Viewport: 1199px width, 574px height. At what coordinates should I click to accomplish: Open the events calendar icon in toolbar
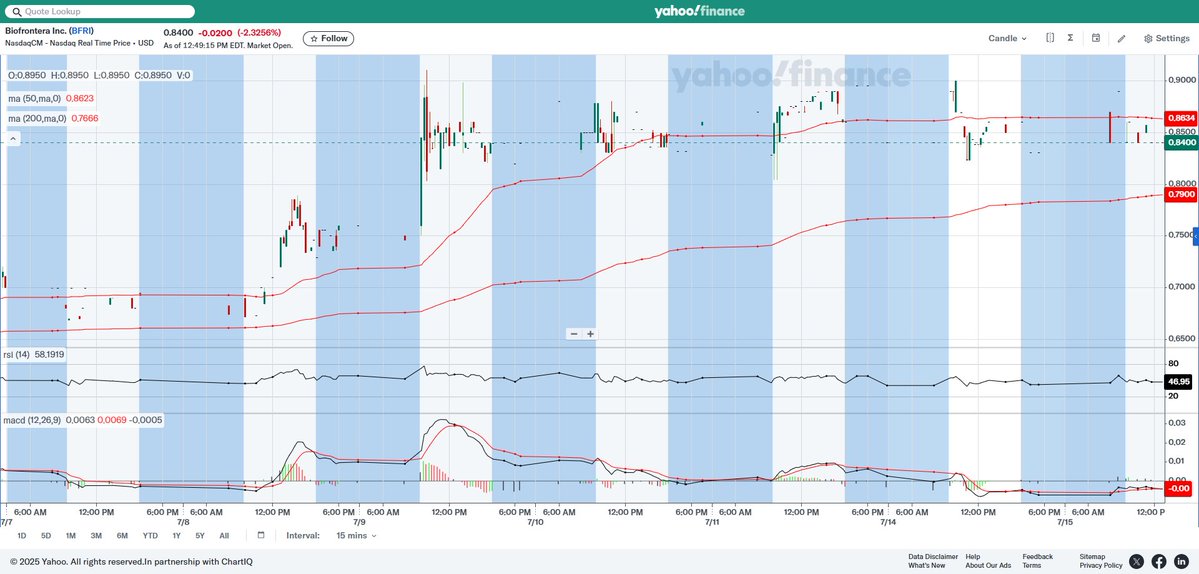point(1096,38)
